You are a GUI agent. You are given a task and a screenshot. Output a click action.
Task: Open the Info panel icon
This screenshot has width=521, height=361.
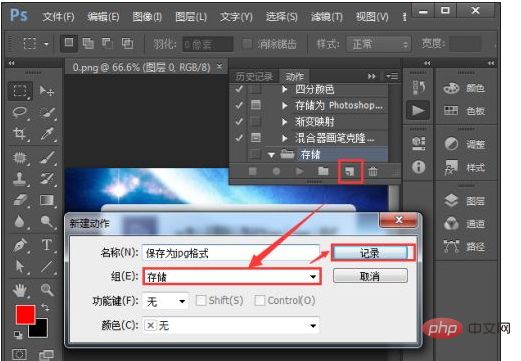click(418, 167)
